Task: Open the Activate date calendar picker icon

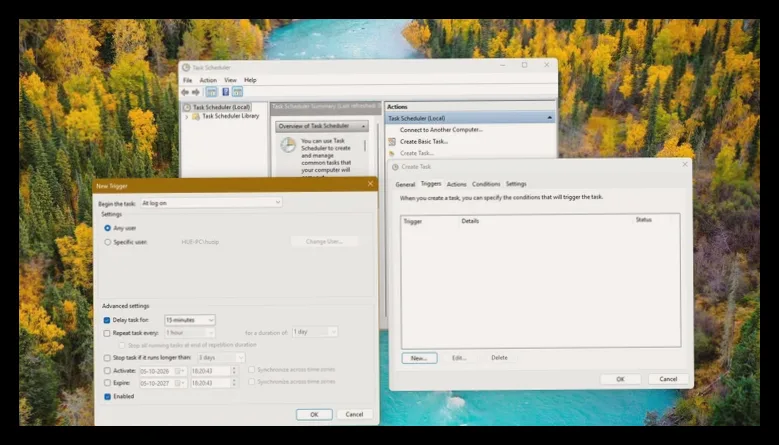Action: tap(180, 371)
